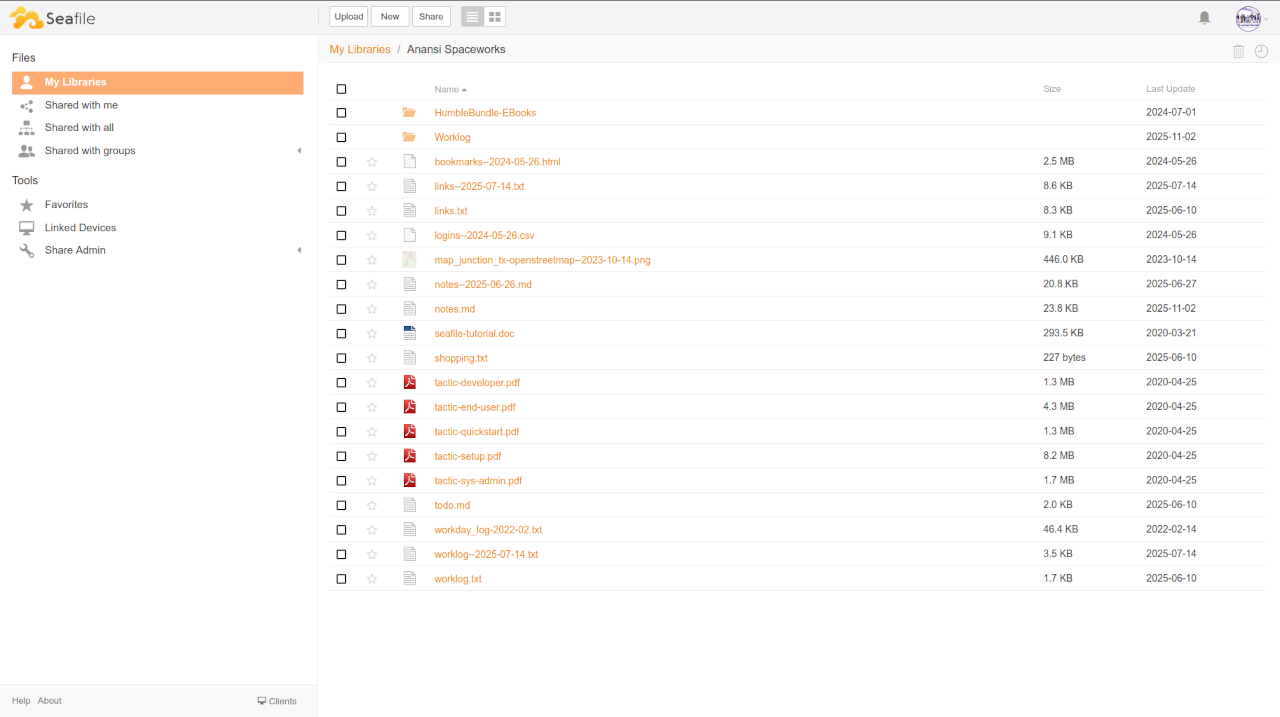Sort files by Name column
This screenshot has width=1280, height=717.
446,90
